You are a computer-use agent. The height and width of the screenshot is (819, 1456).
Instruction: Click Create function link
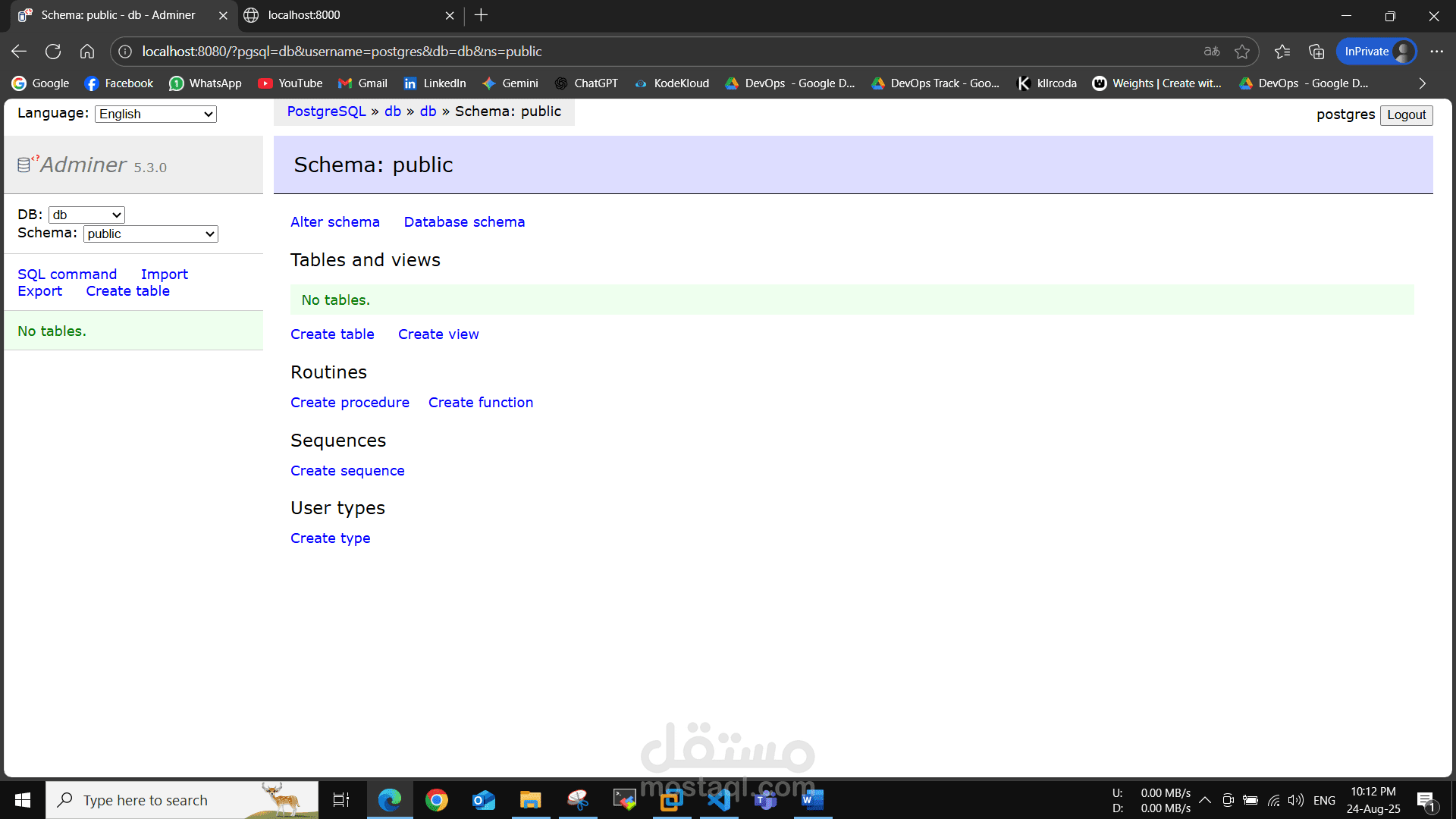click(x=481, y=403)
